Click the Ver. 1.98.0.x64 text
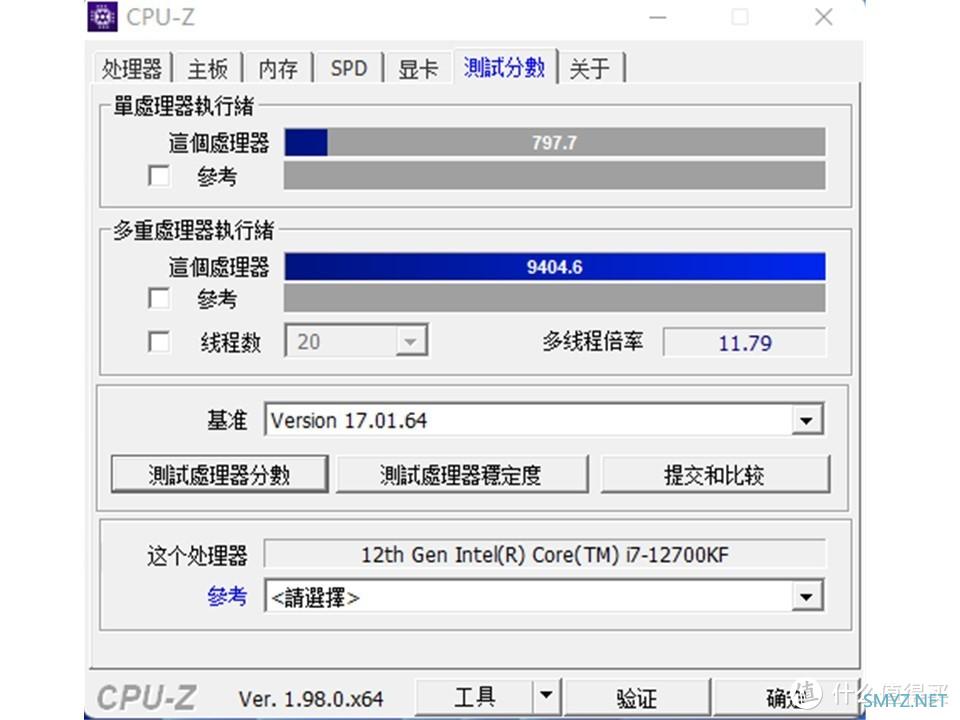The width and height of the screenshot is (960, 720). (311, 699)
